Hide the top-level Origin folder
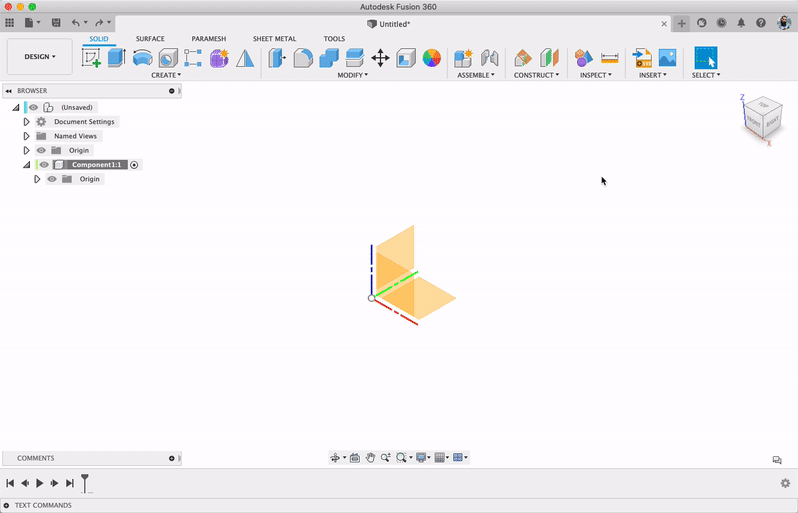Image resolution: width=798 pixels, height=513 pixels. (x=41, y=150)
